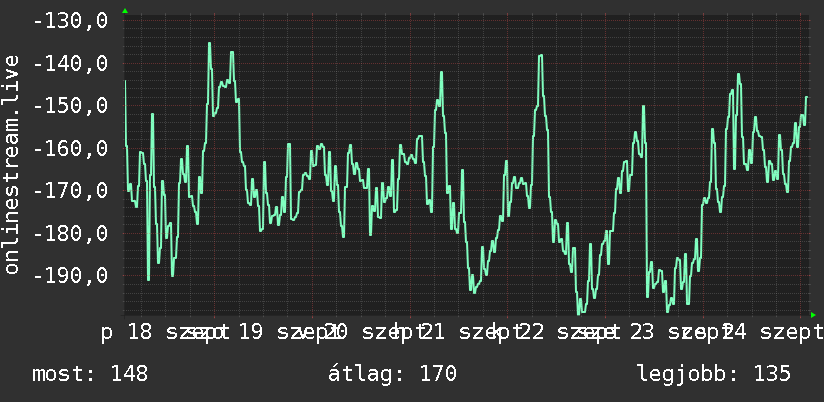Click the '19 szept' date marker
The height and width of the screenshot is (402, 824).
click(290, 333)
